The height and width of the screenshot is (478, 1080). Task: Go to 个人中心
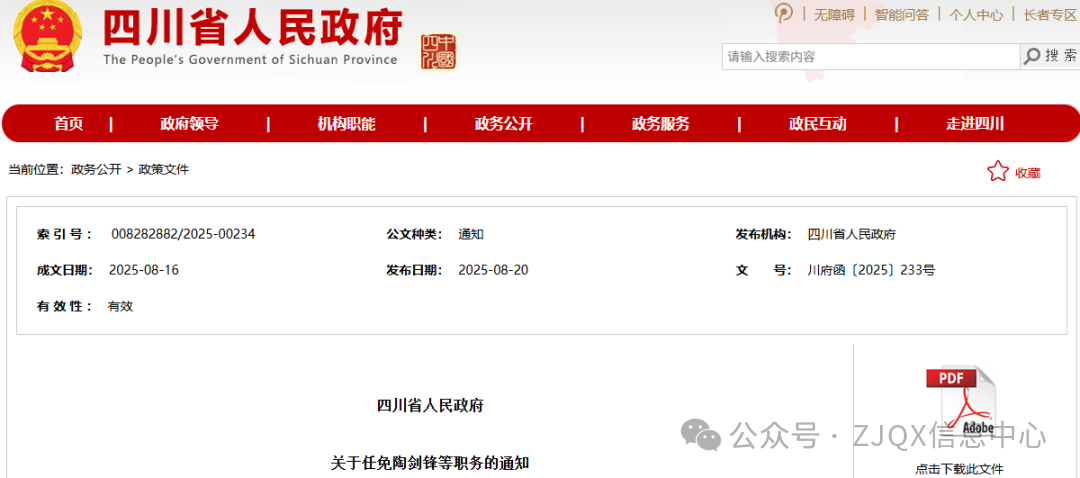click(x=976, y=15)
